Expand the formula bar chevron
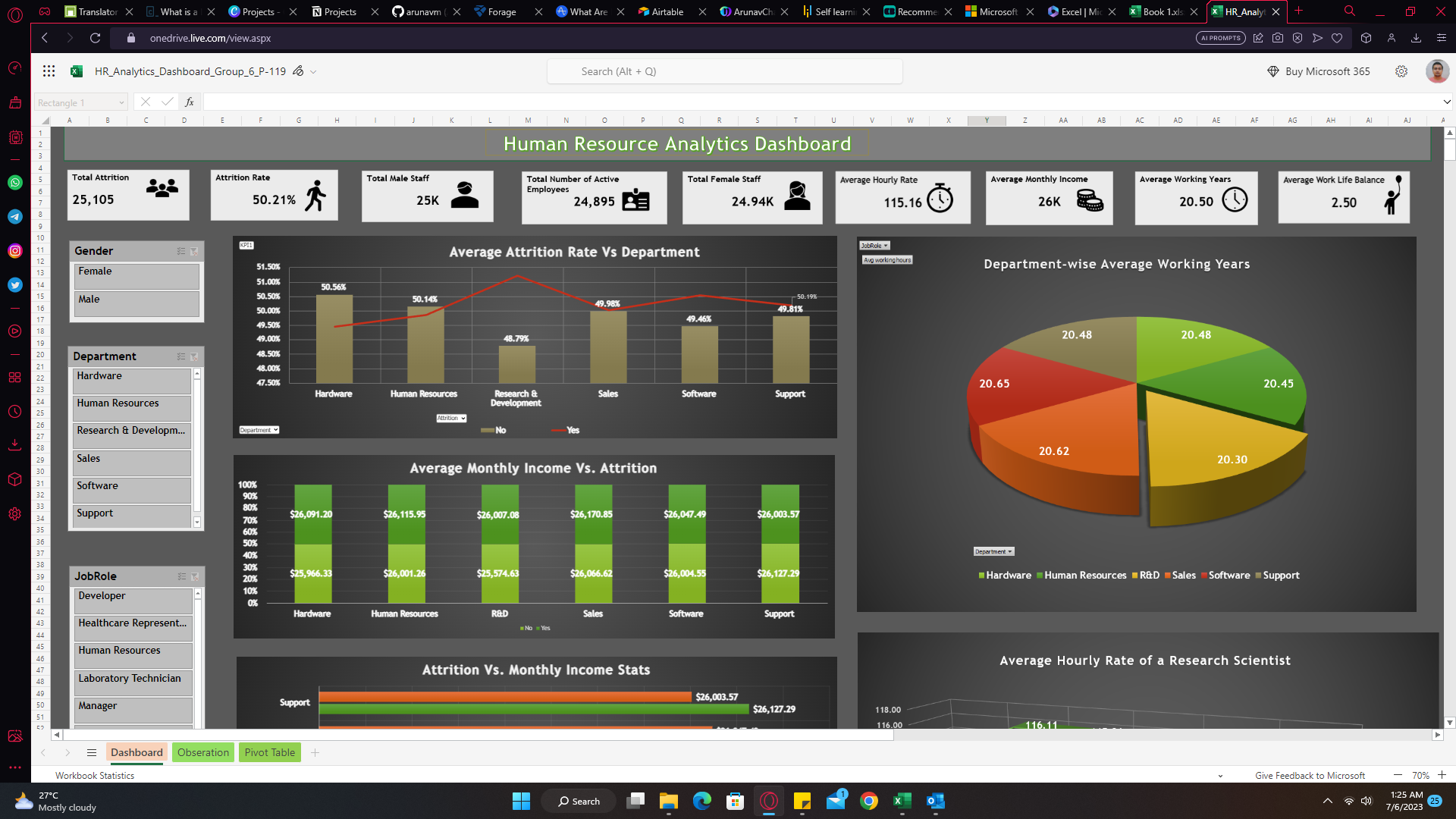Screen dimensions: 1456x819 (x=1446, y=102)
